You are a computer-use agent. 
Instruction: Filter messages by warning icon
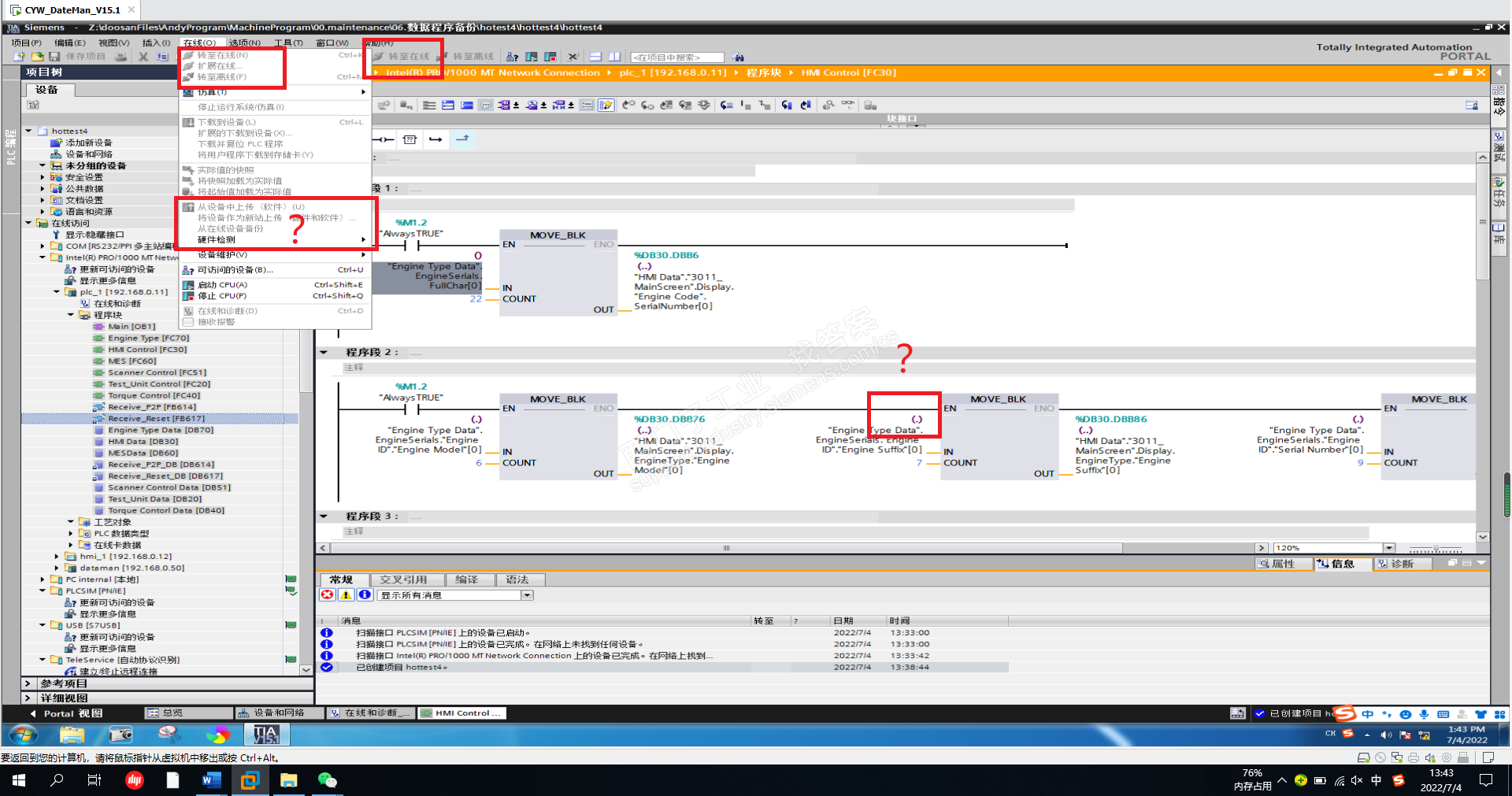[x=346, y=595]
